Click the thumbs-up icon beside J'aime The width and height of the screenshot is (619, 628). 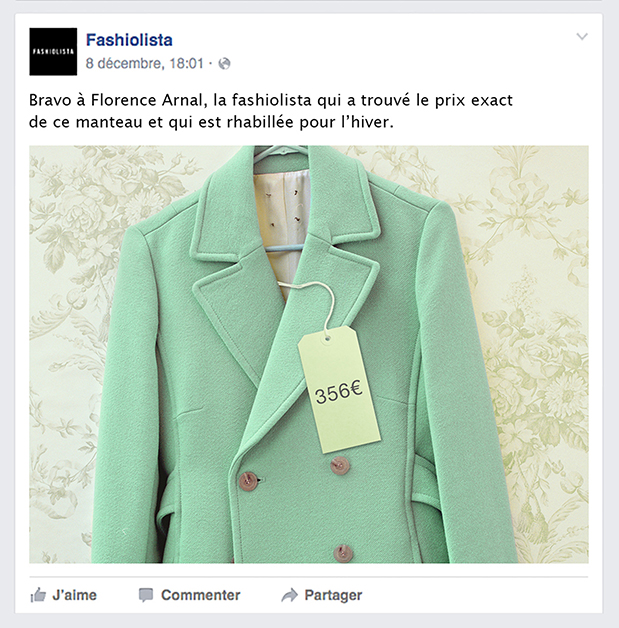coord(38,595)
